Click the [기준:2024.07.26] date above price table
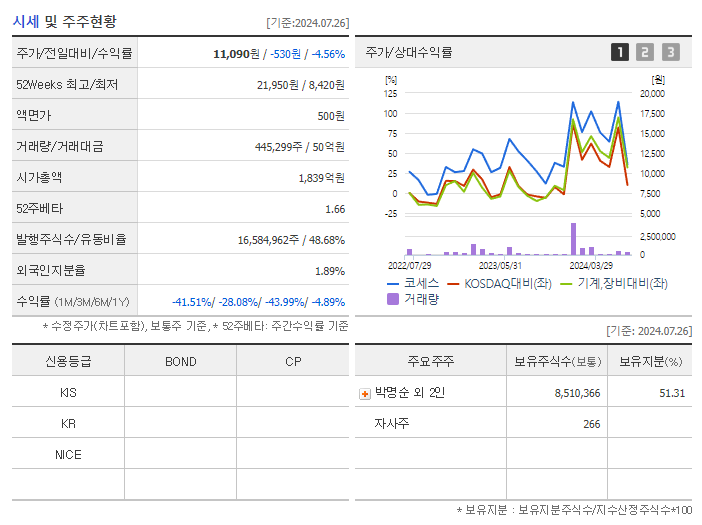 308,23
